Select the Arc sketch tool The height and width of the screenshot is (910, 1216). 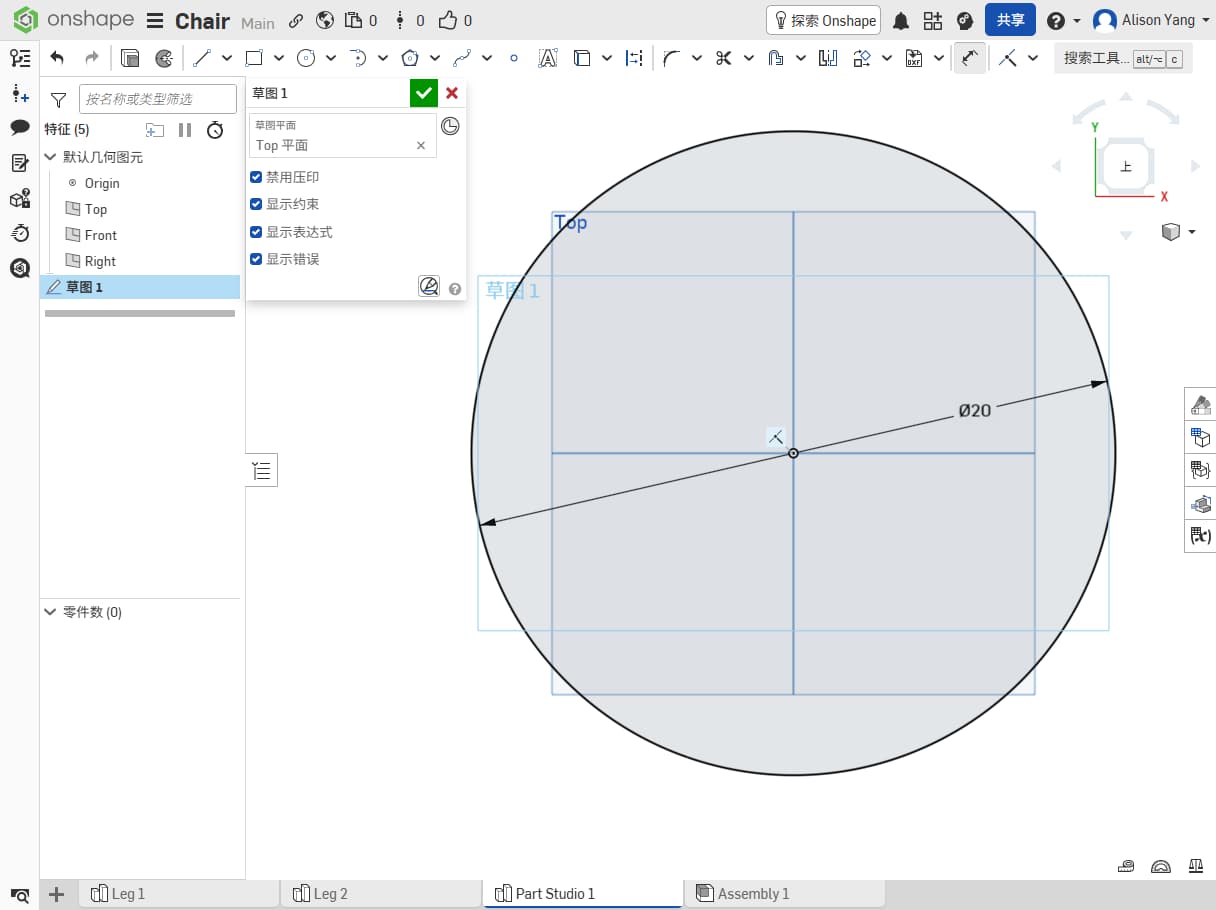point(358,58)
